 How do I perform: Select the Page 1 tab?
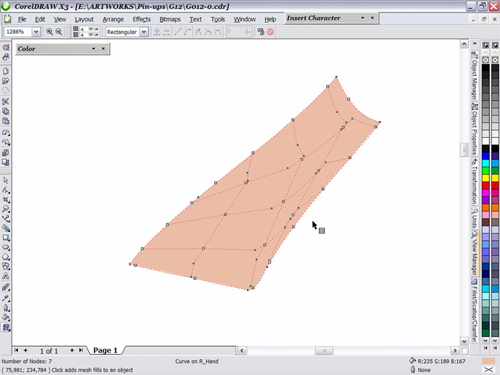pos(105,350)
